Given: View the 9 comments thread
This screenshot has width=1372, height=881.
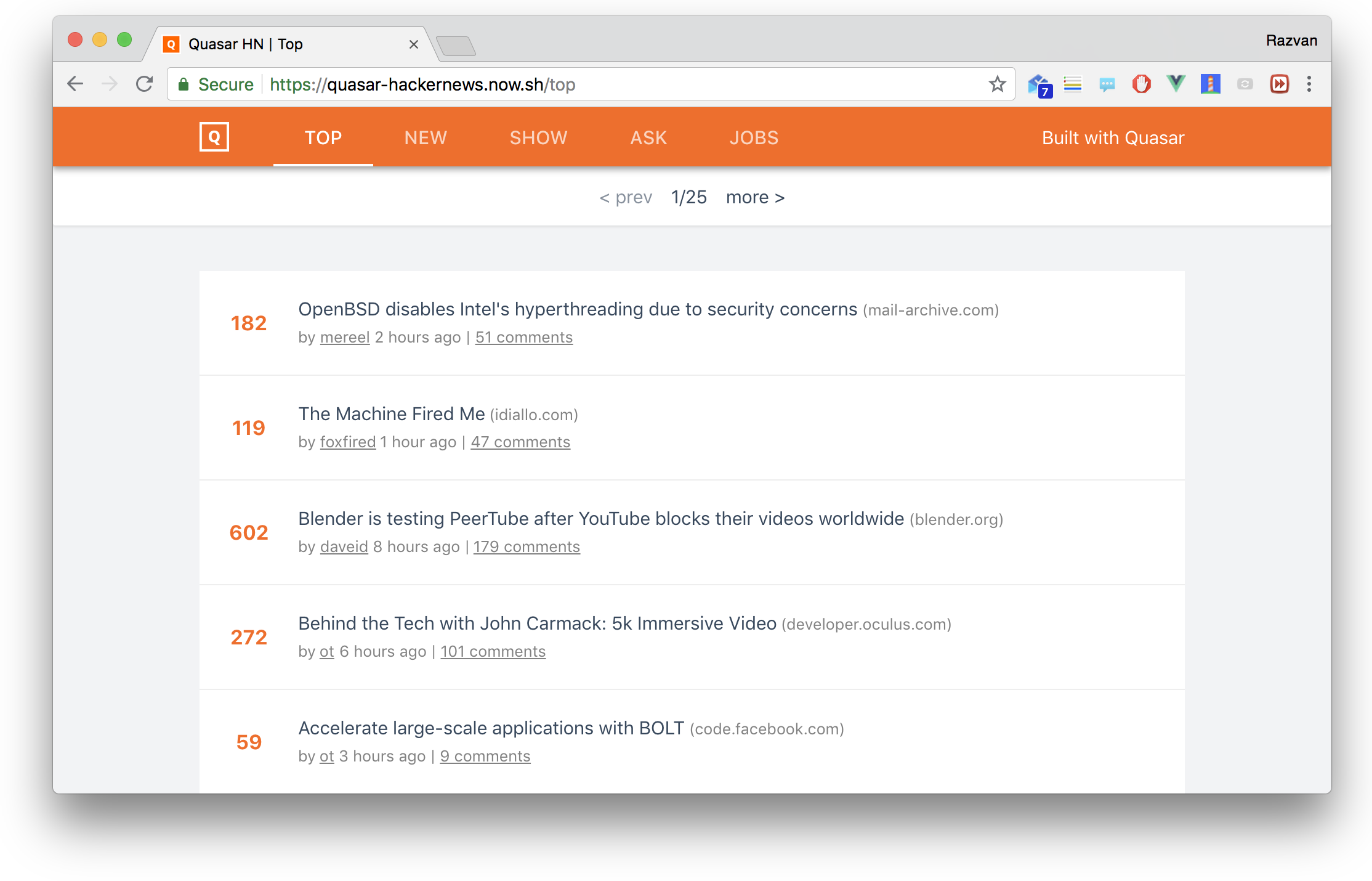Looking at the screenshot, I should pos(485,756).
